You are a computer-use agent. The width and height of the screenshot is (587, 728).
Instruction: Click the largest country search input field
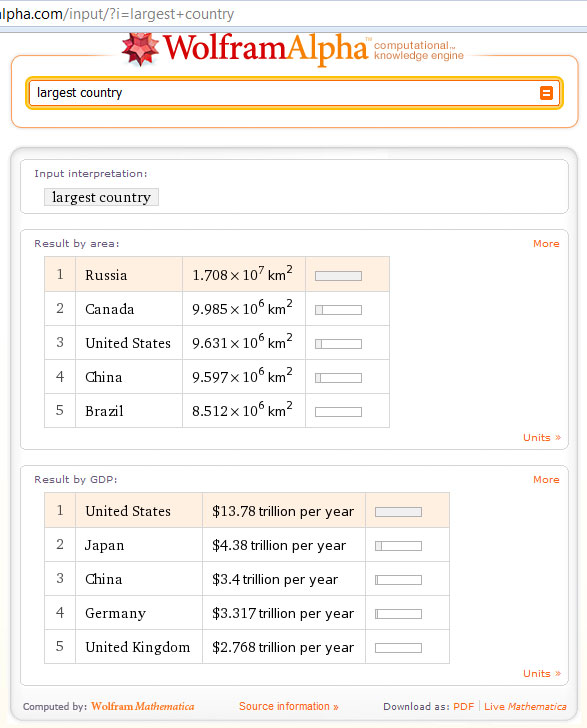pyautogui.click(x=294, y=93)
